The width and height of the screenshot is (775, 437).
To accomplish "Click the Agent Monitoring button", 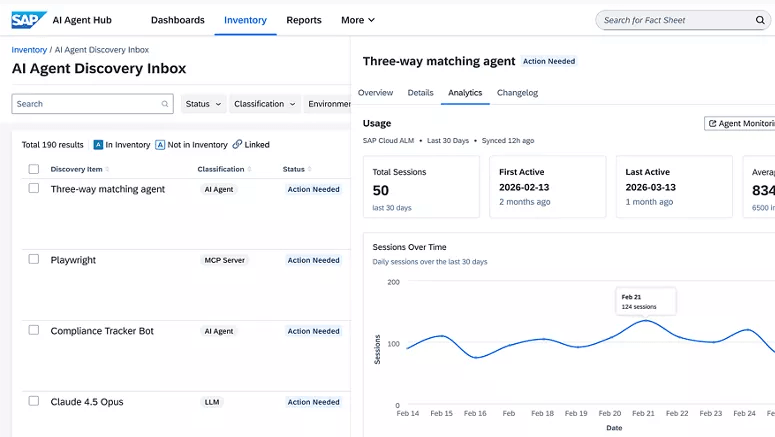I will coord(739,124).
